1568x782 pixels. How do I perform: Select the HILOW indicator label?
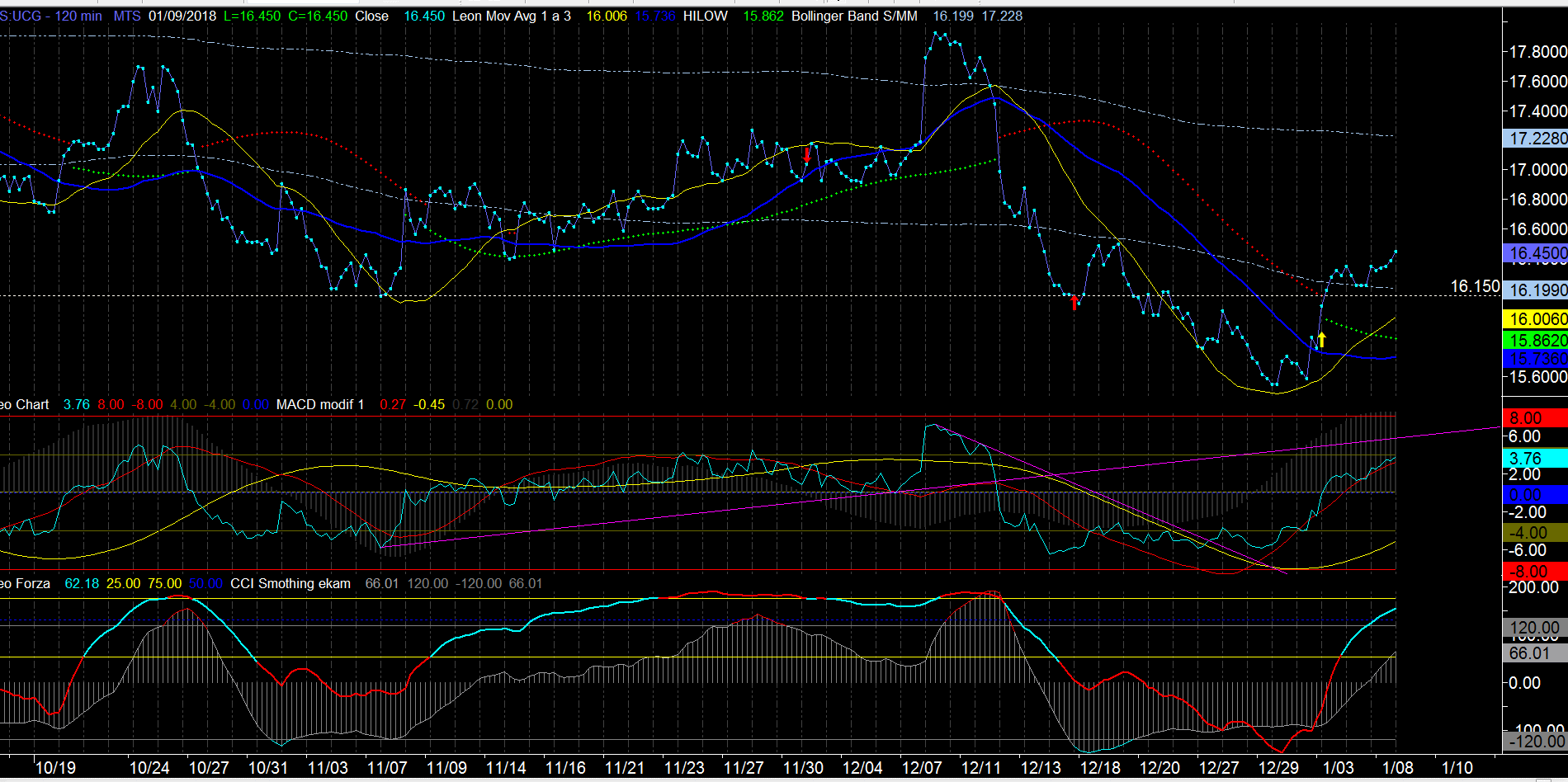click(706, 16)
